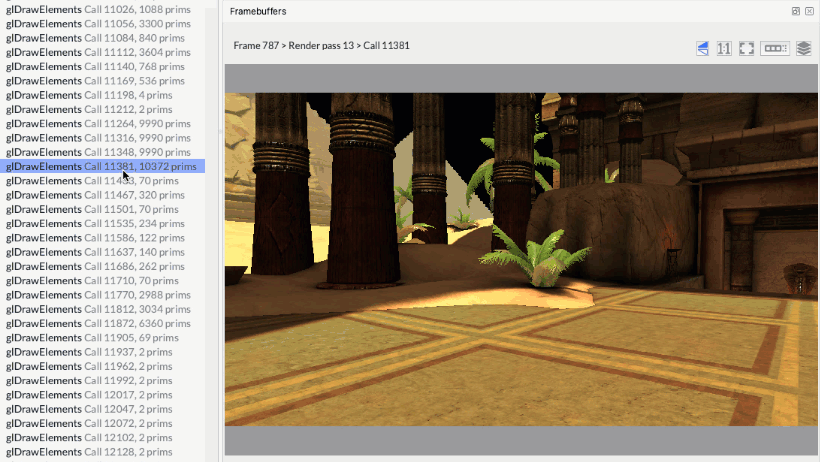Select glDrawElements Call 11992, 2 prims
The width and height of the screenshot is (820, 462).
click(x=89, y=380)
